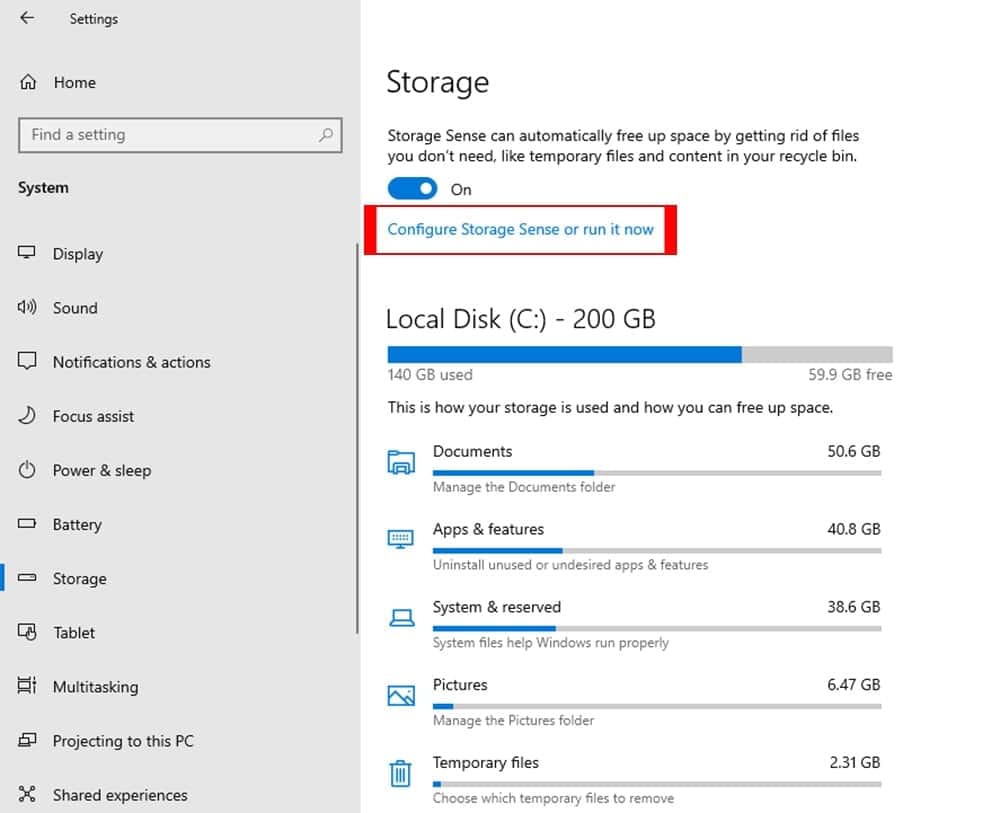Click the search magnifier icon
This screenshot has height=813, width=1000.
[326, 135]
